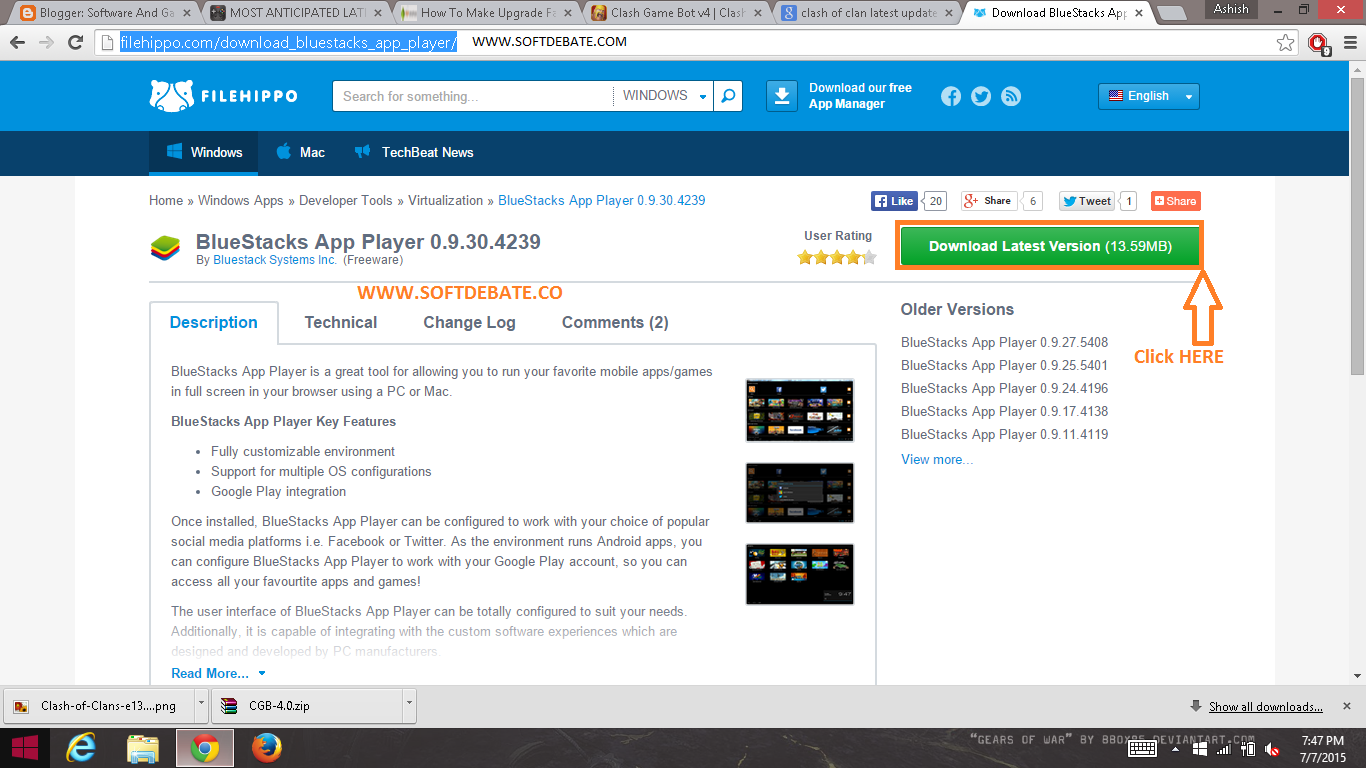The height and width of the screenshot is (768, 1366).
Task: Click the Google+ Share button
Action: (988, 201)
